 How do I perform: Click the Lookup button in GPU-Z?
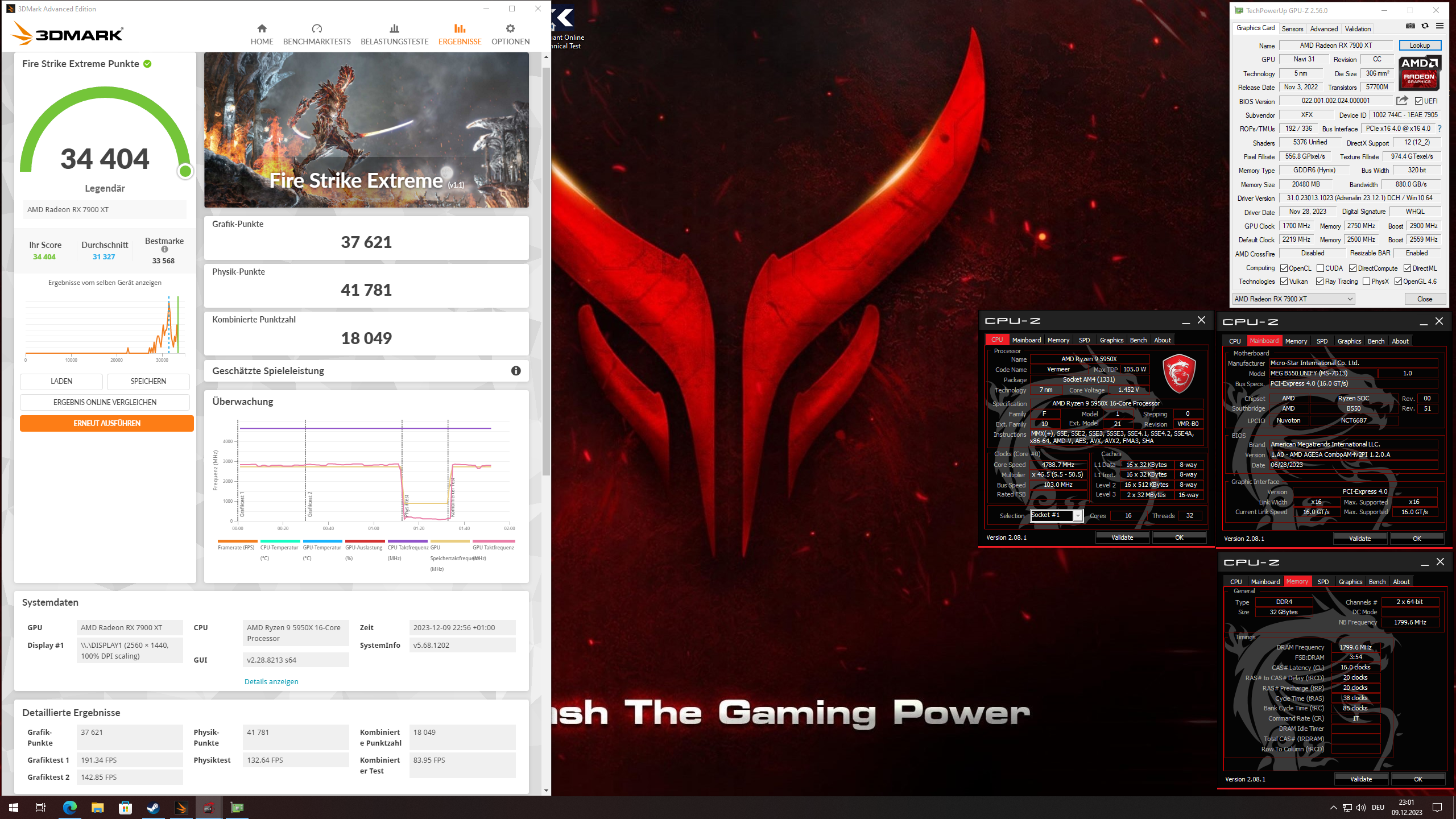(x=1420, y=45)
